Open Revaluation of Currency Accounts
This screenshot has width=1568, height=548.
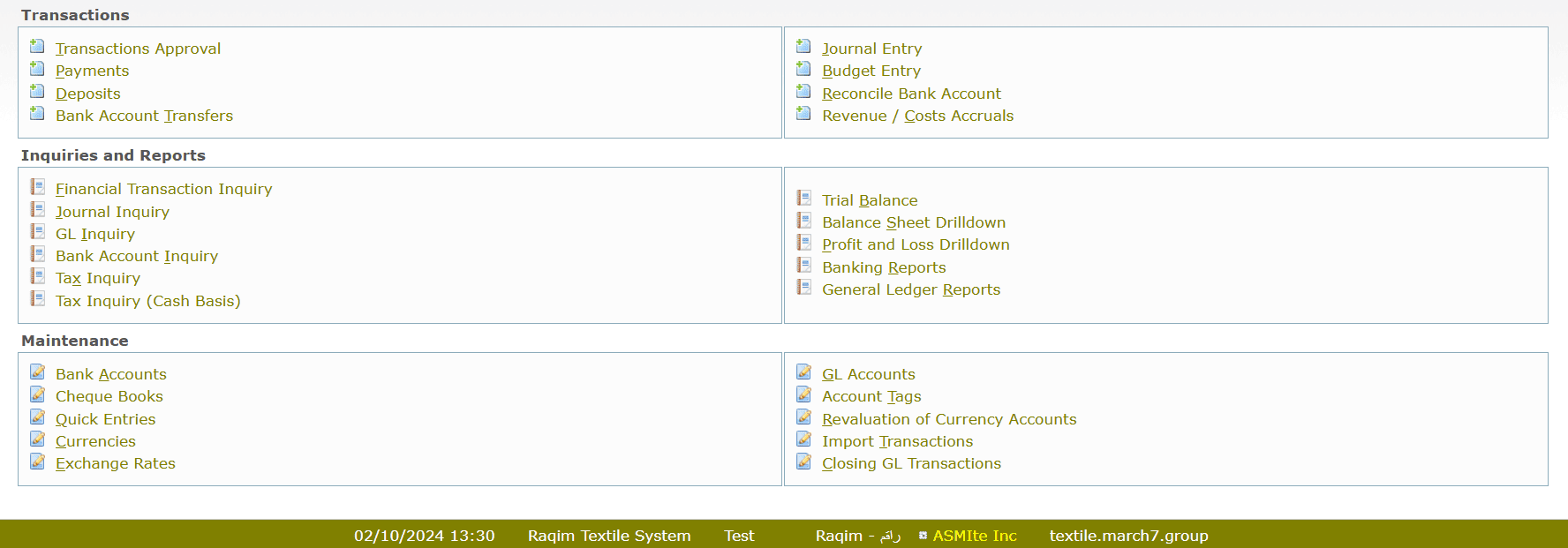click(x=948, y=419)
